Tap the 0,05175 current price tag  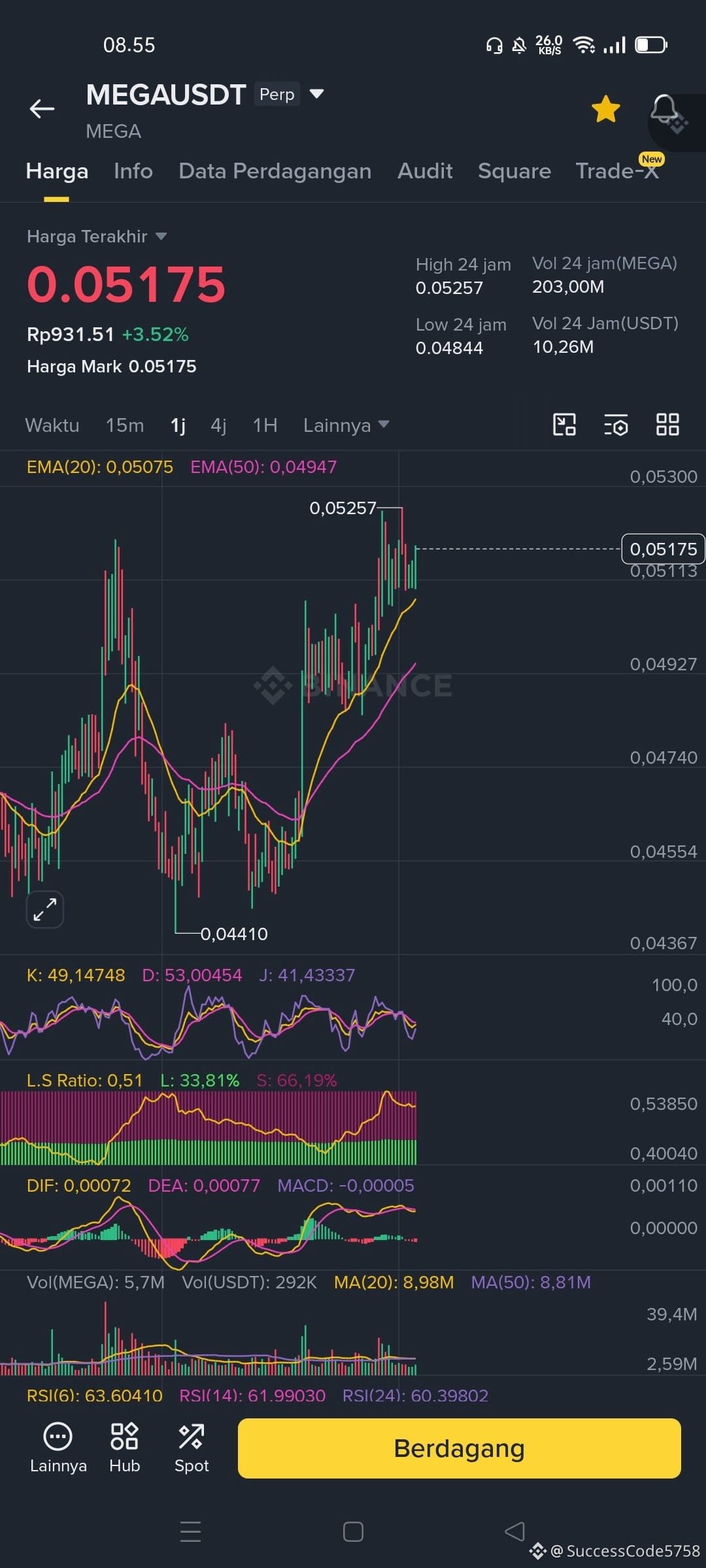[663, 549]
